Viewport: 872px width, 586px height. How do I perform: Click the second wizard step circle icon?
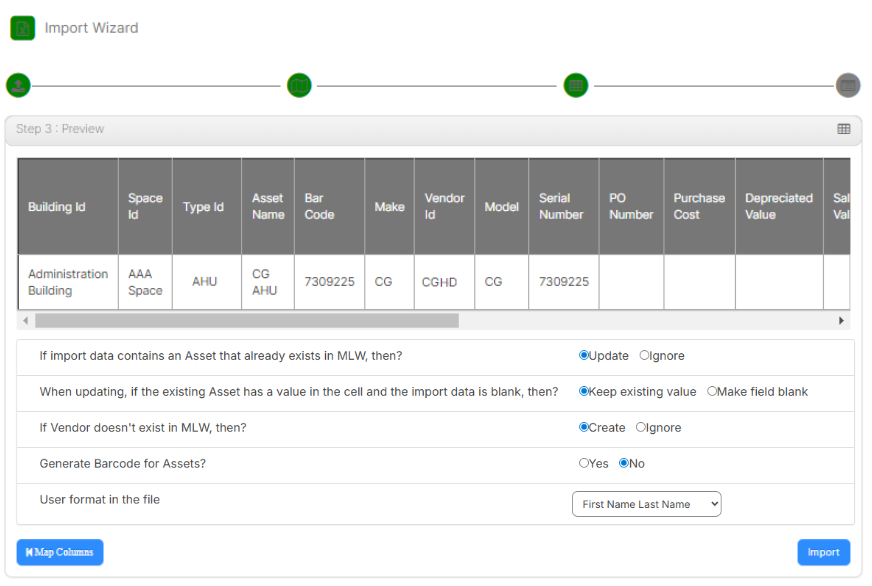click(x=299, y=85)
